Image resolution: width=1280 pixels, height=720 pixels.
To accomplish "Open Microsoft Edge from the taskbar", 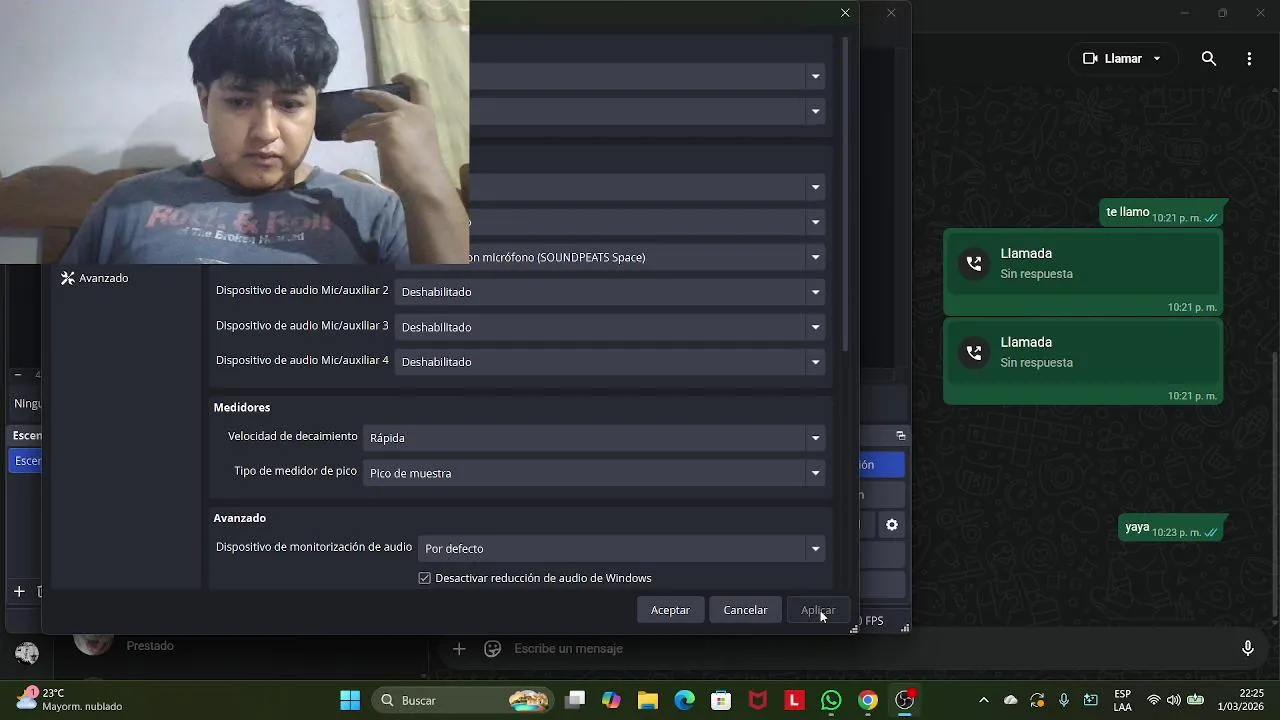I will tap(684, 700).
